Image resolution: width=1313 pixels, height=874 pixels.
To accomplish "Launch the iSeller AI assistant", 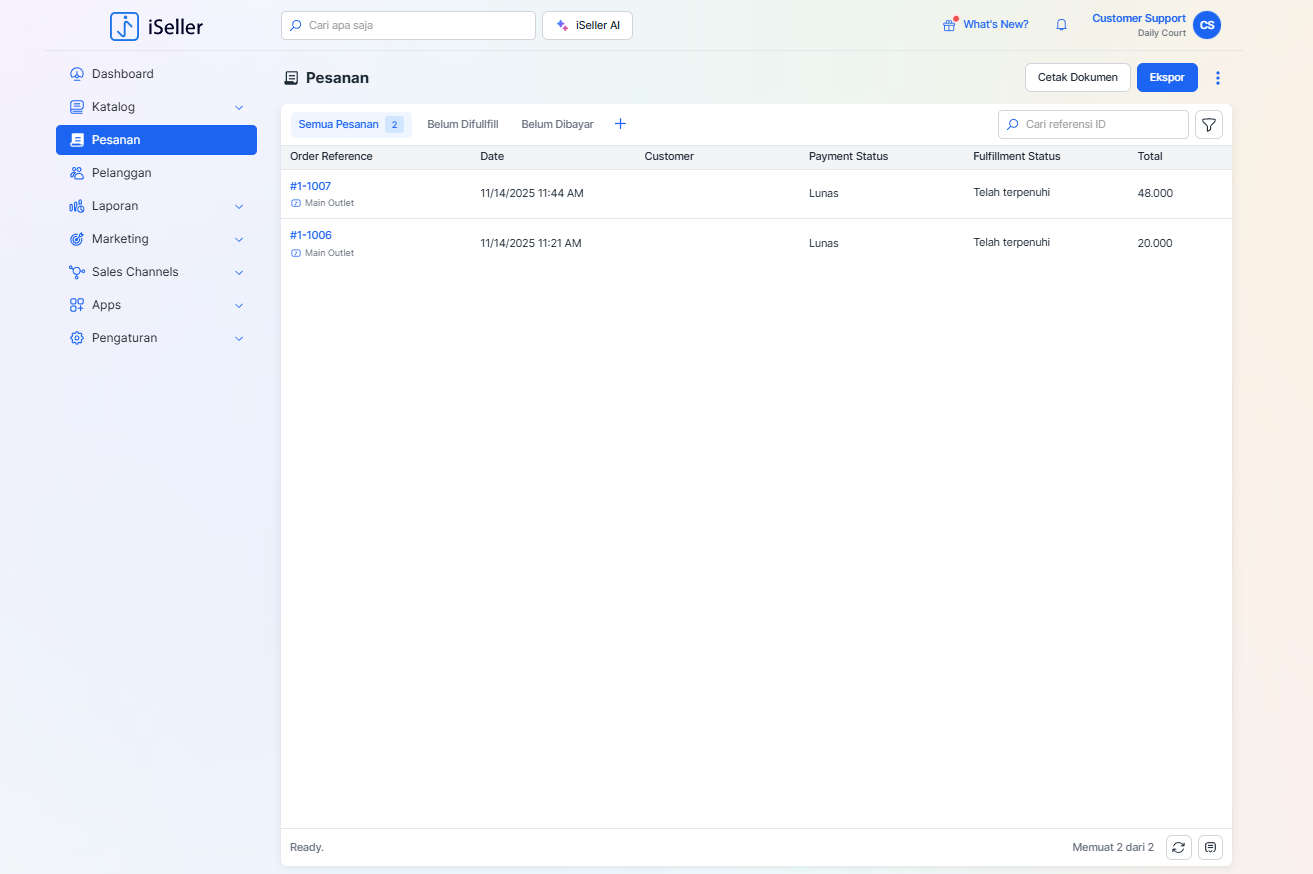I will tap(587, 26).
